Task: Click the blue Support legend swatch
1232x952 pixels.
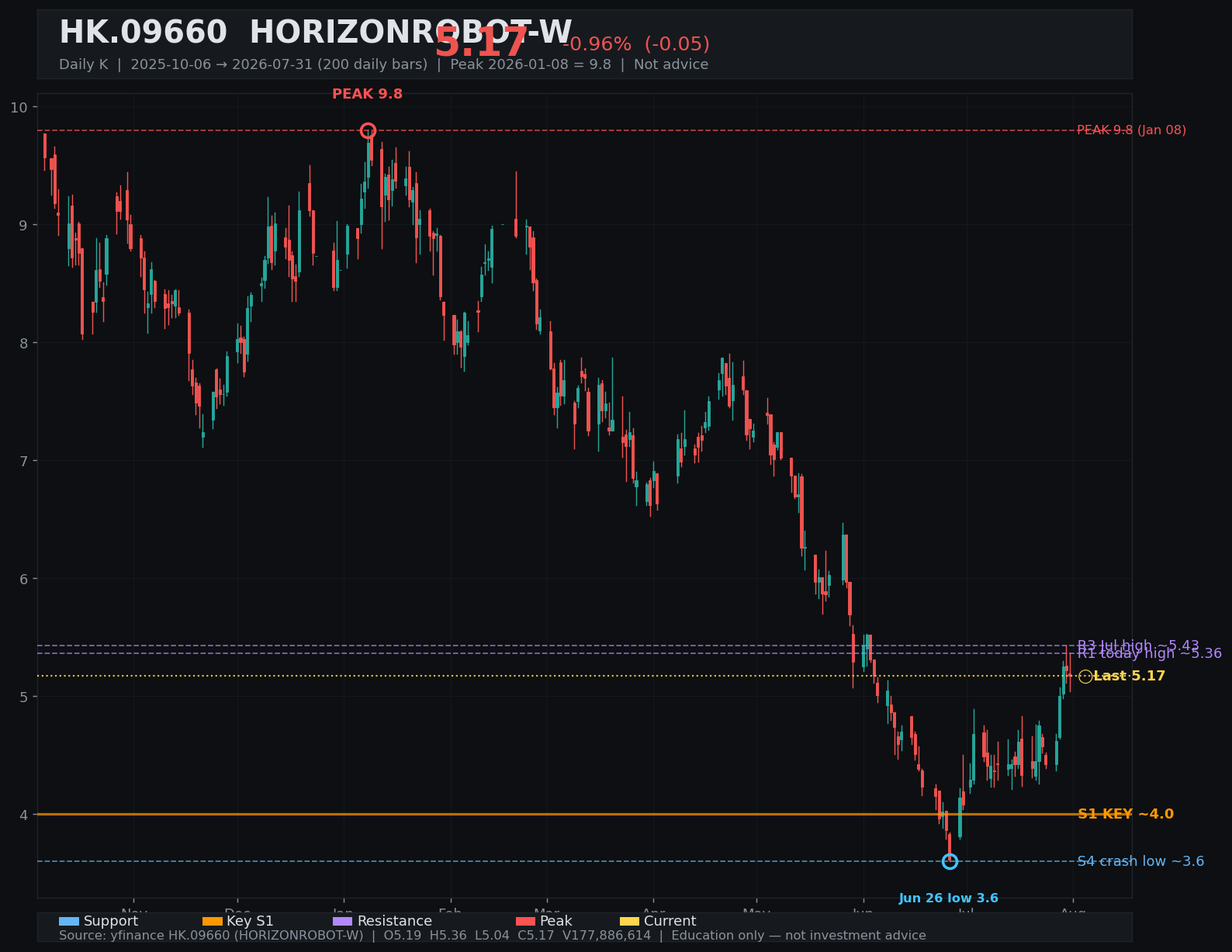Action: click(x=69, y=922)
